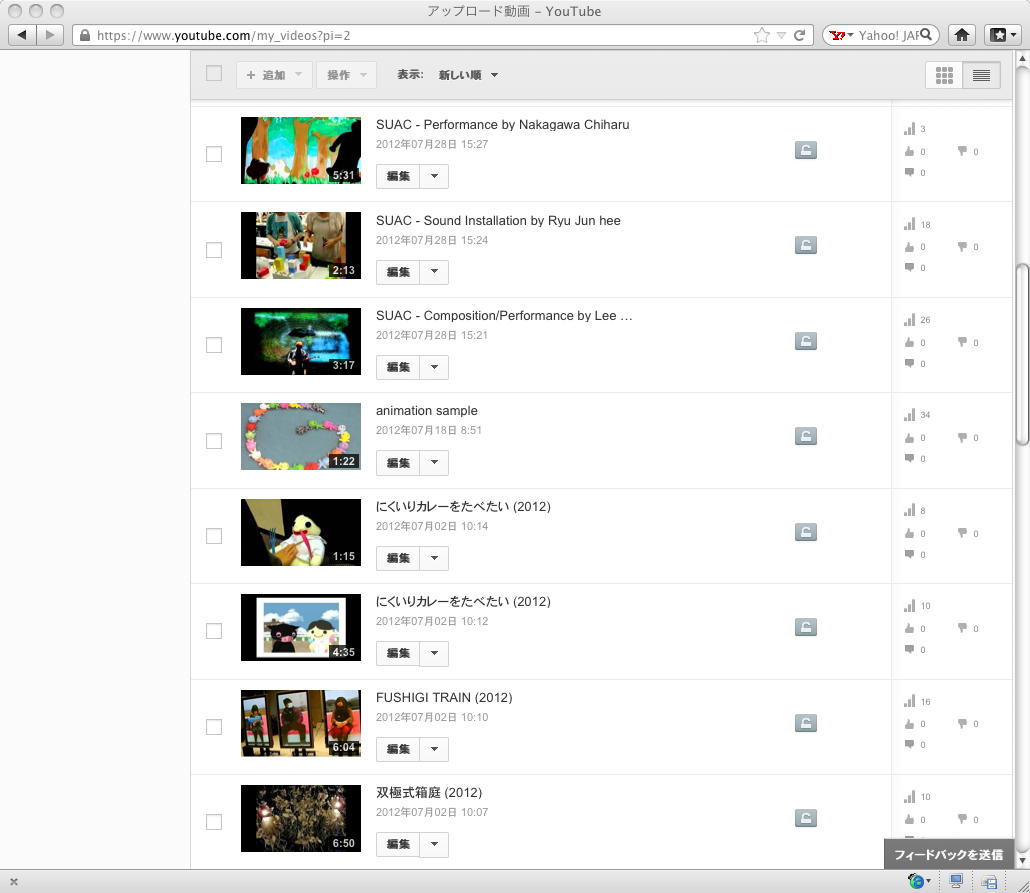
Task: Open the 6:04 FUSHIGI TRAIN thumbnail
Action: [301, 723]
